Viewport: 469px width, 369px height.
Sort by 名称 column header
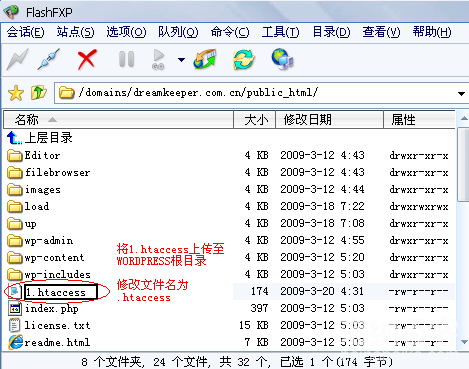(118, 120)
